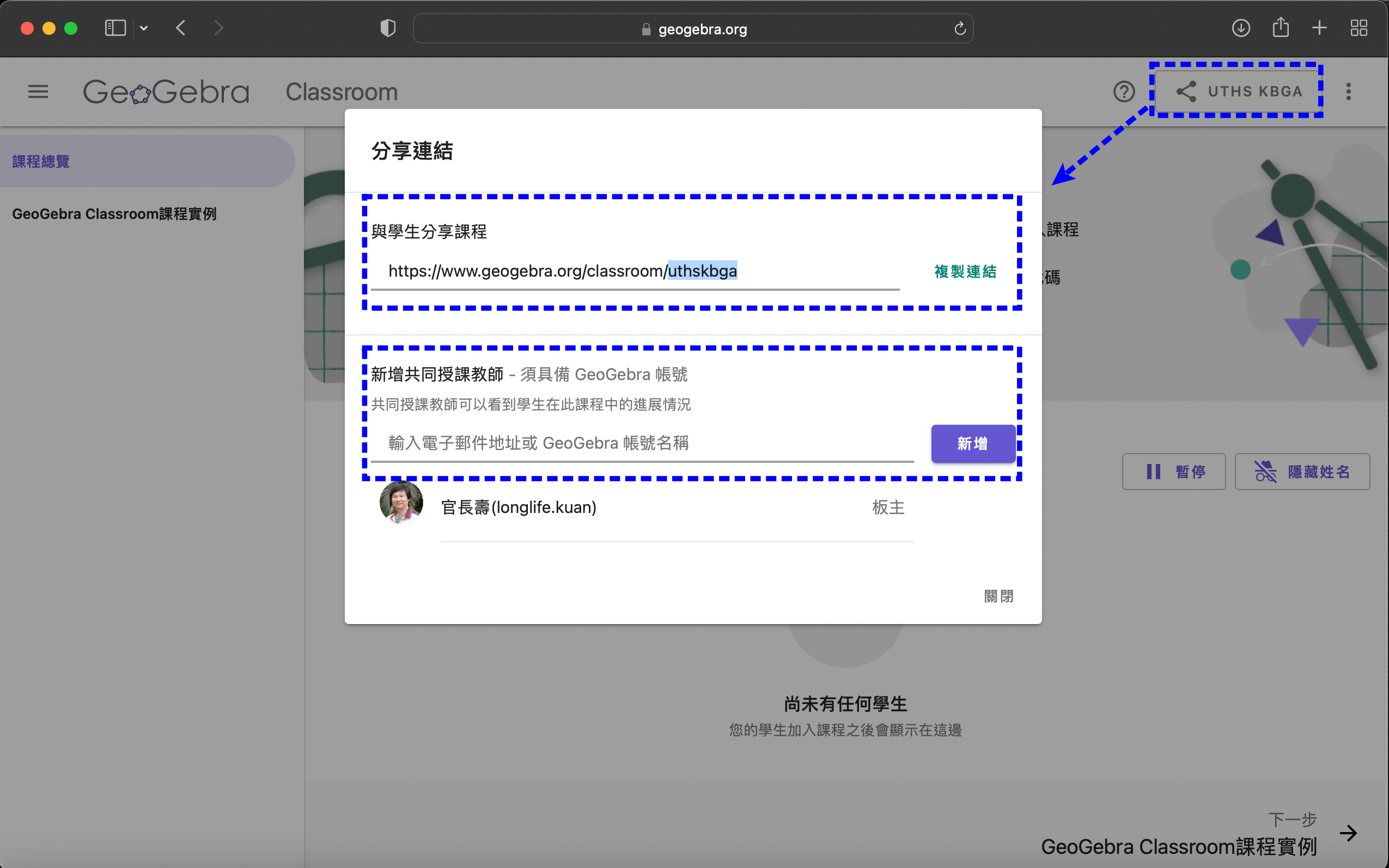1389x868 pixels.
Task: Open a new tab with plus icon
Action: click(x=1319, y=28)
